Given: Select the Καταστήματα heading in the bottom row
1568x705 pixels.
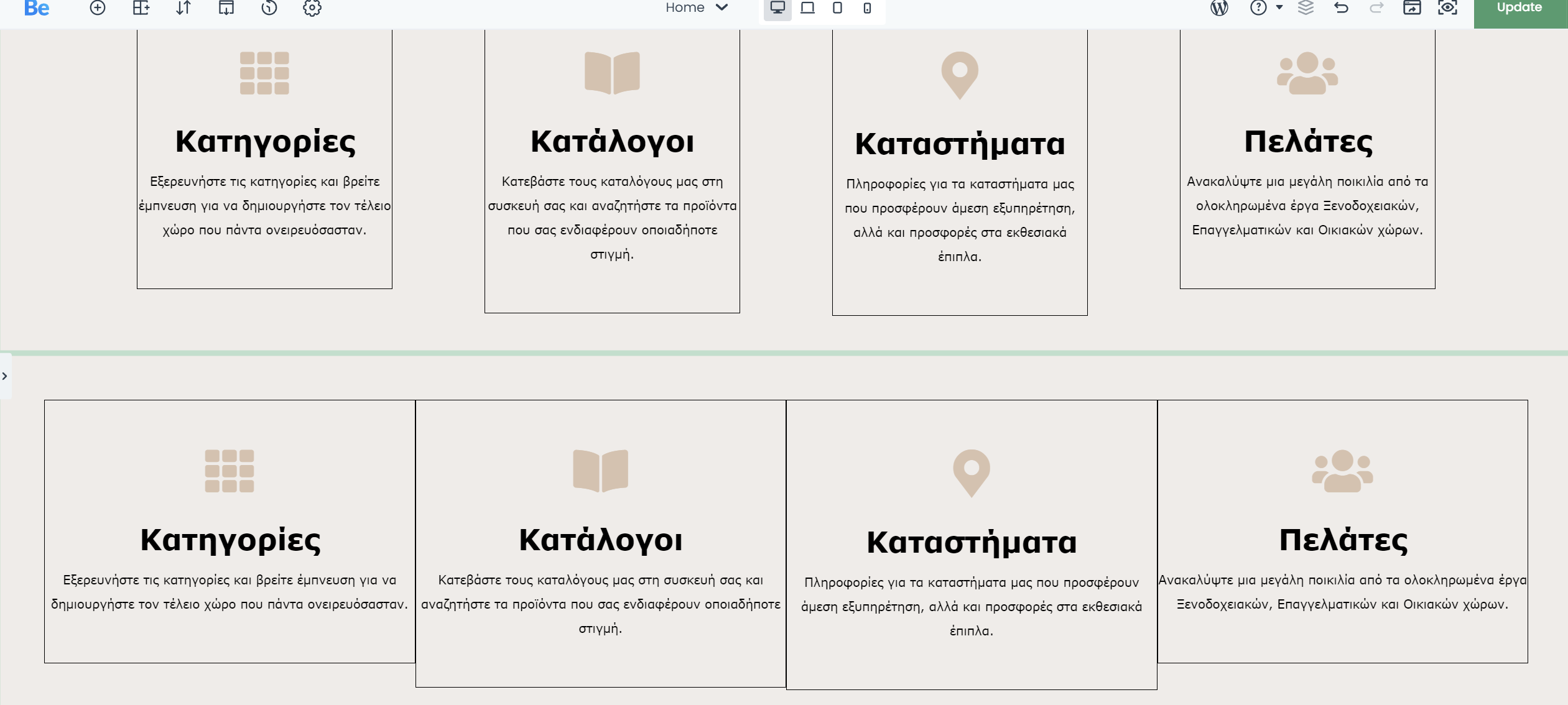Looking at the screenshot, I should pos(972,542).
